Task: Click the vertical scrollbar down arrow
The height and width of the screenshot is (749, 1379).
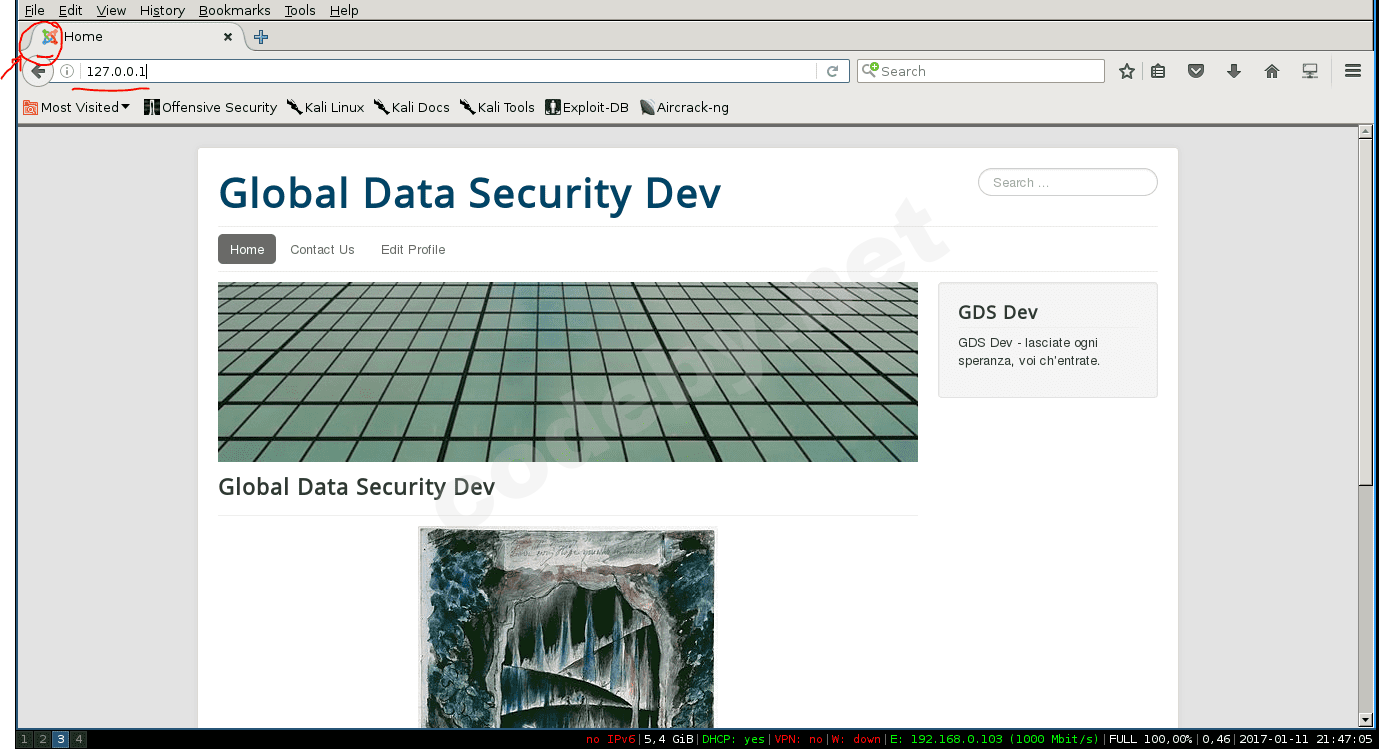Action: [1365, 719]
